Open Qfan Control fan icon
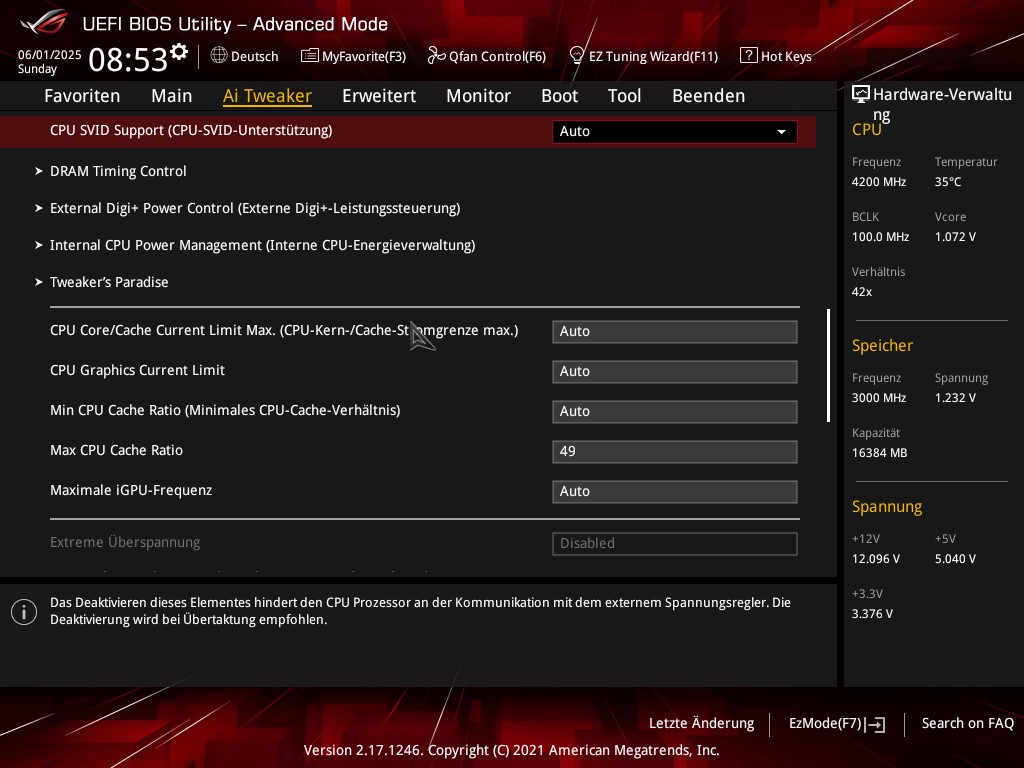Image resolution: width=1024 pixels, height=768 pixels. [436, 55]
